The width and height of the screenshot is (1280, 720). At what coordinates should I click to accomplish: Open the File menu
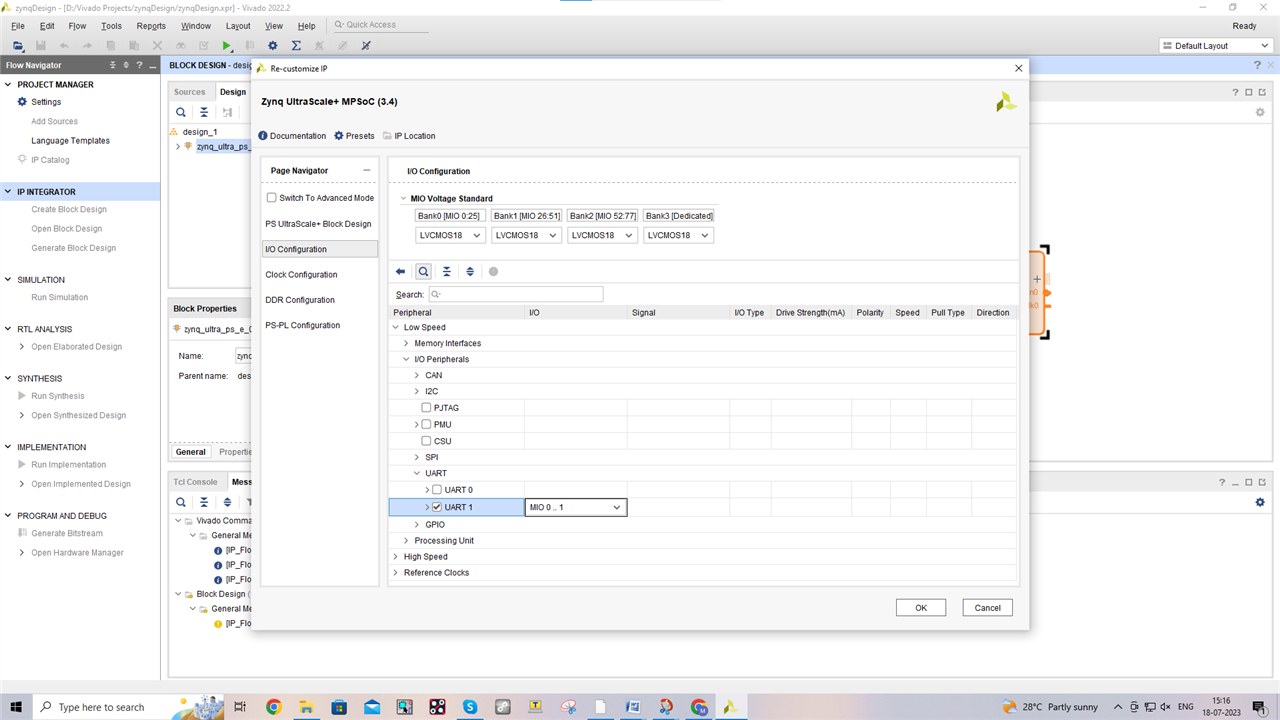coord(18,26)
